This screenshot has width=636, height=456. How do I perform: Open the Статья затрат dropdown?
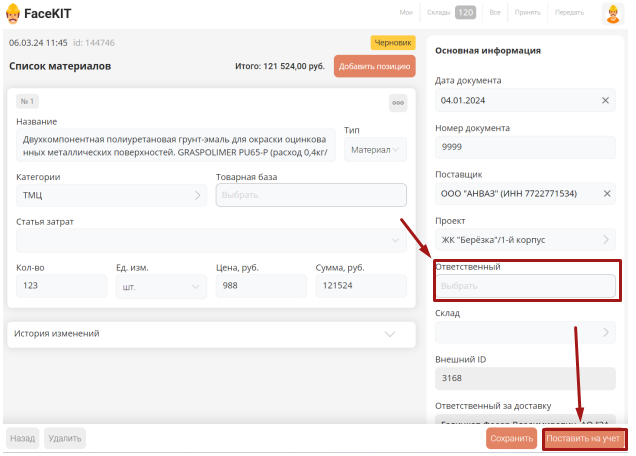[x=393, y=241]
